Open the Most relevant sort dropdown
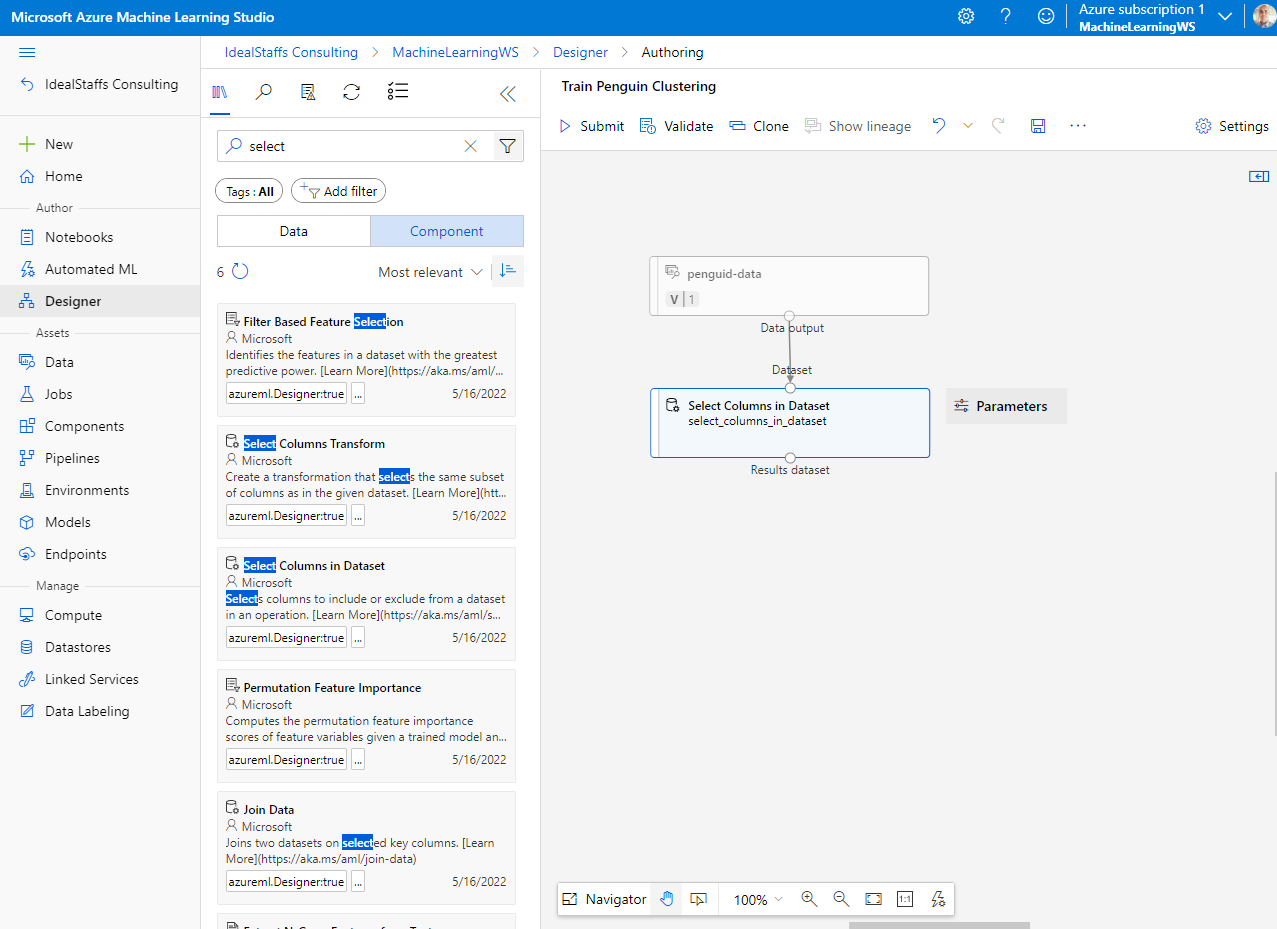Viewport: 1277px width, 929px height. [430, 272]
